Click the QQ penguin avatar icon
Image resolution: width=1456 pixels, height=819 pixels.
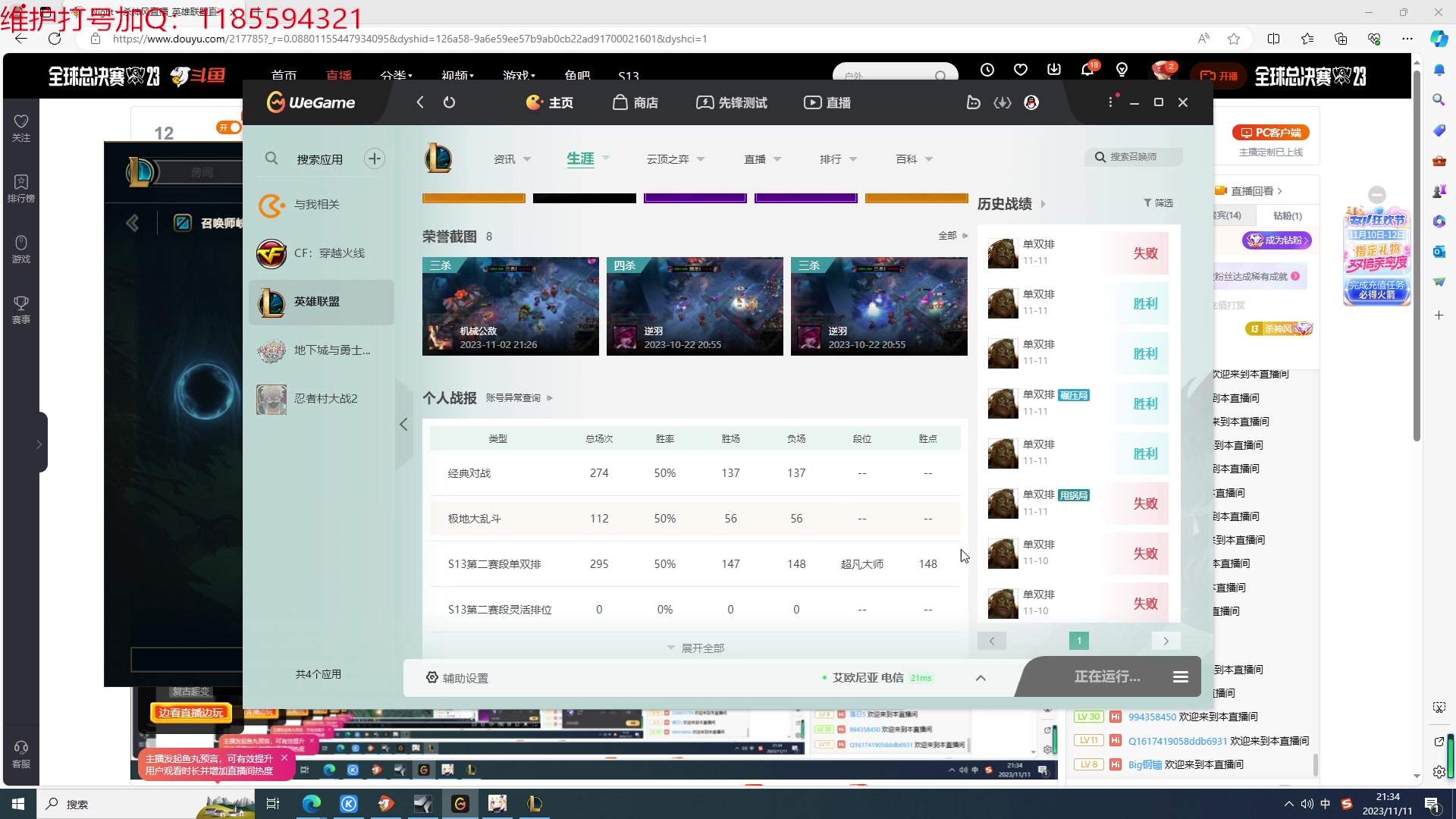pos(1030,102)
